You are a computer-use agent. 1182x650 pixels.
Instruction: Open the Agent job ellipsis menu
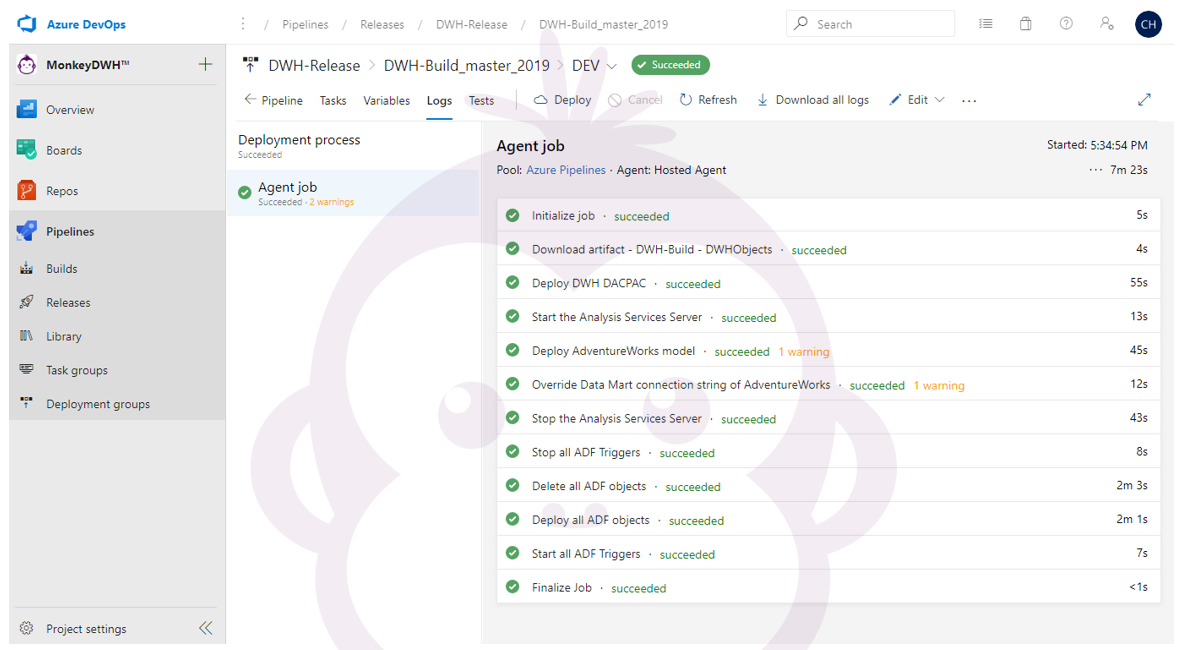pyautogui.click(x=1095, y=170)
